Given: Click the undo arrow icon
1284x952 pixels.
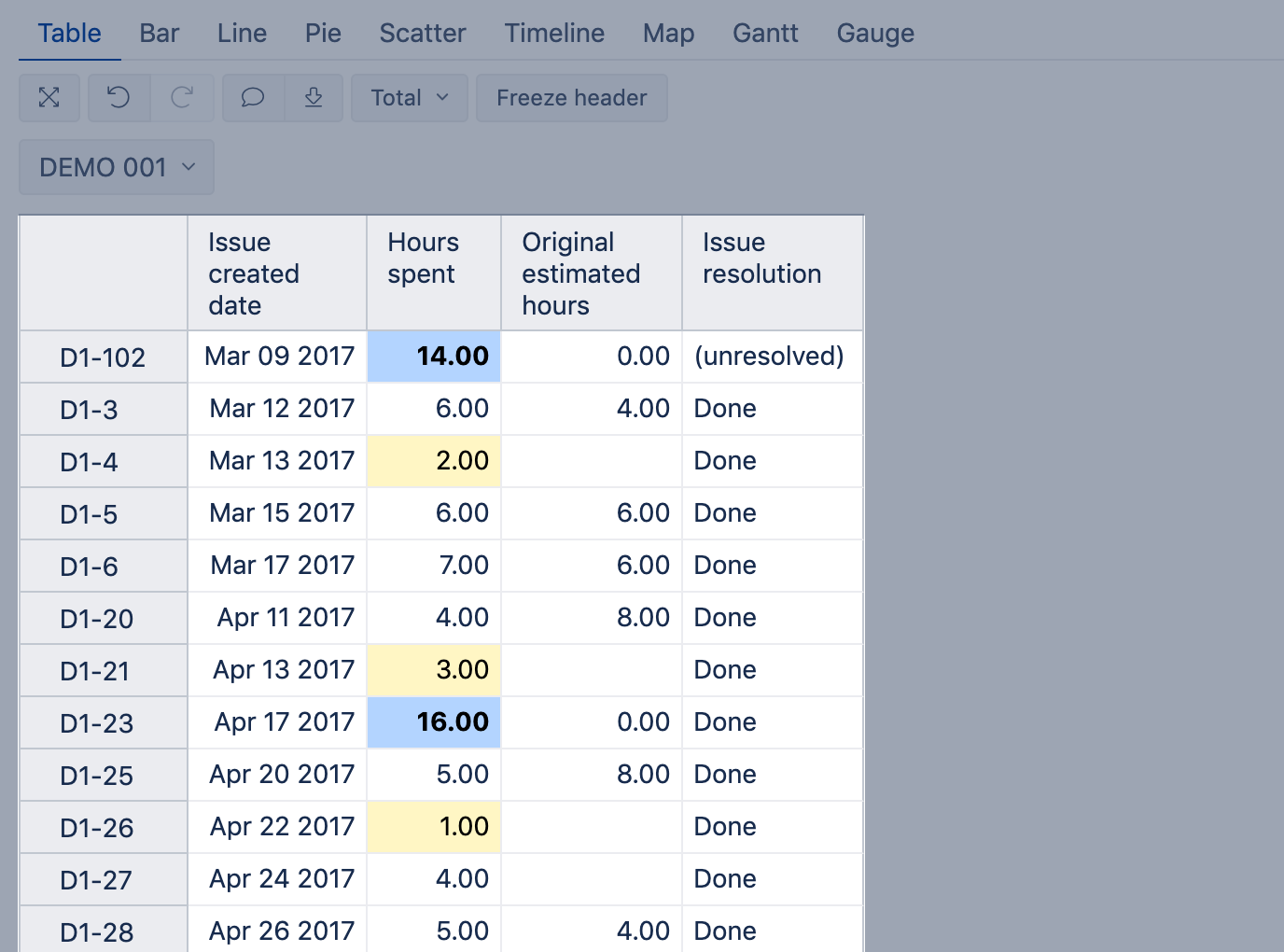Looking at the screenshot, I should [119, 98].
